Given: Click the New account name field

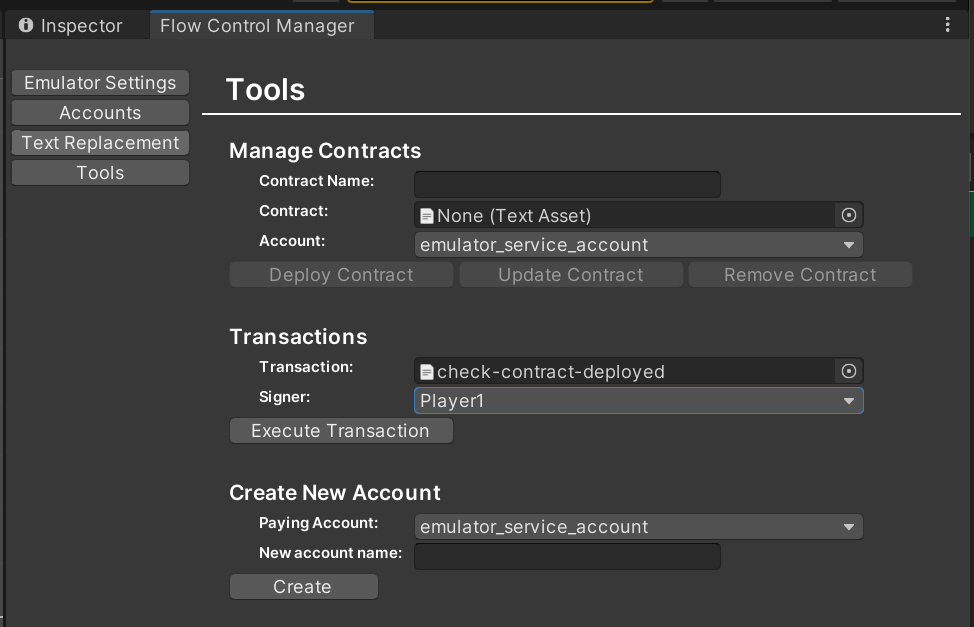Looking at the screenshot, I should pos(566,556).
